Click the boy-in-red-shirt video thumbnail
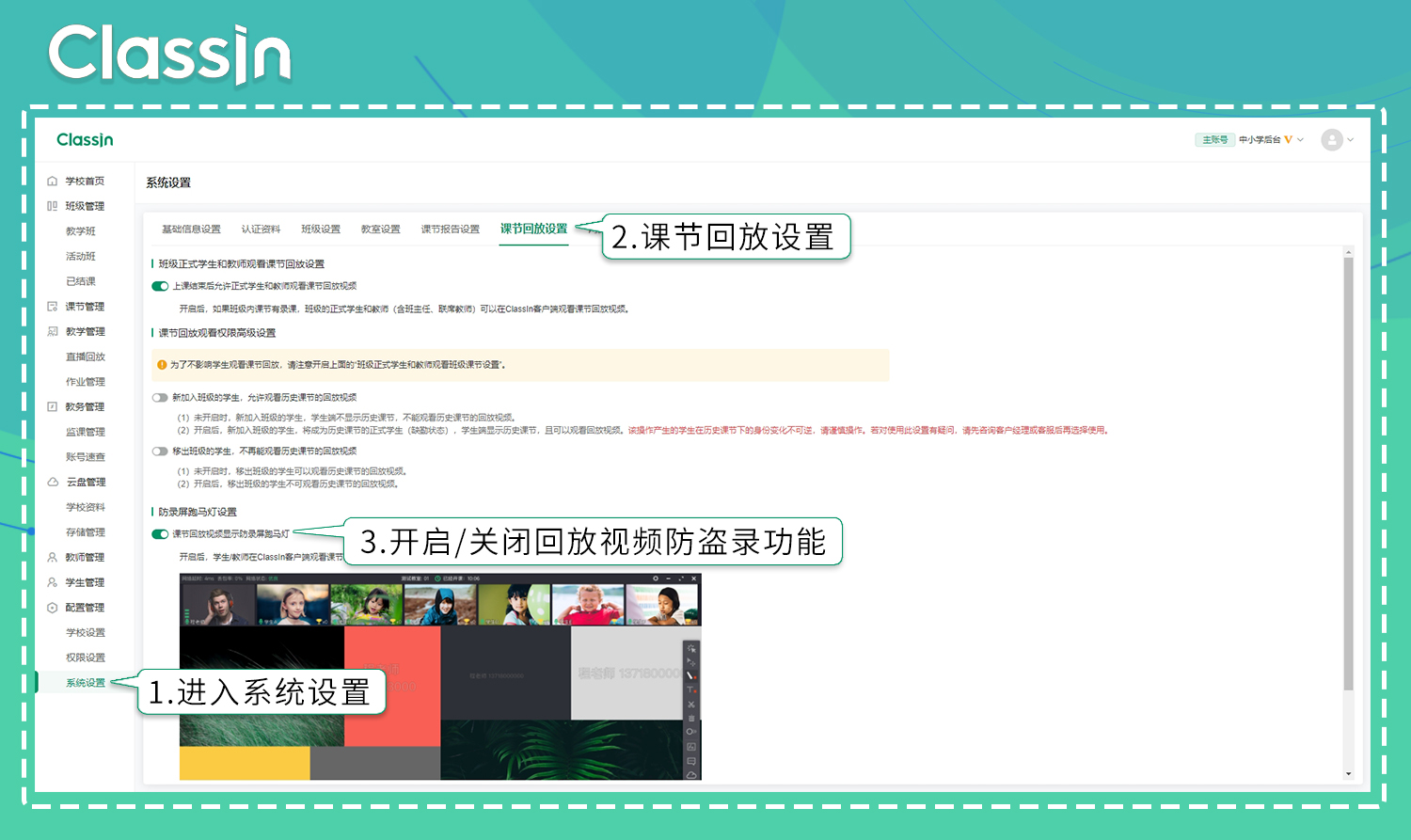This screenshot has width=1411, height=840. (588, 605)
